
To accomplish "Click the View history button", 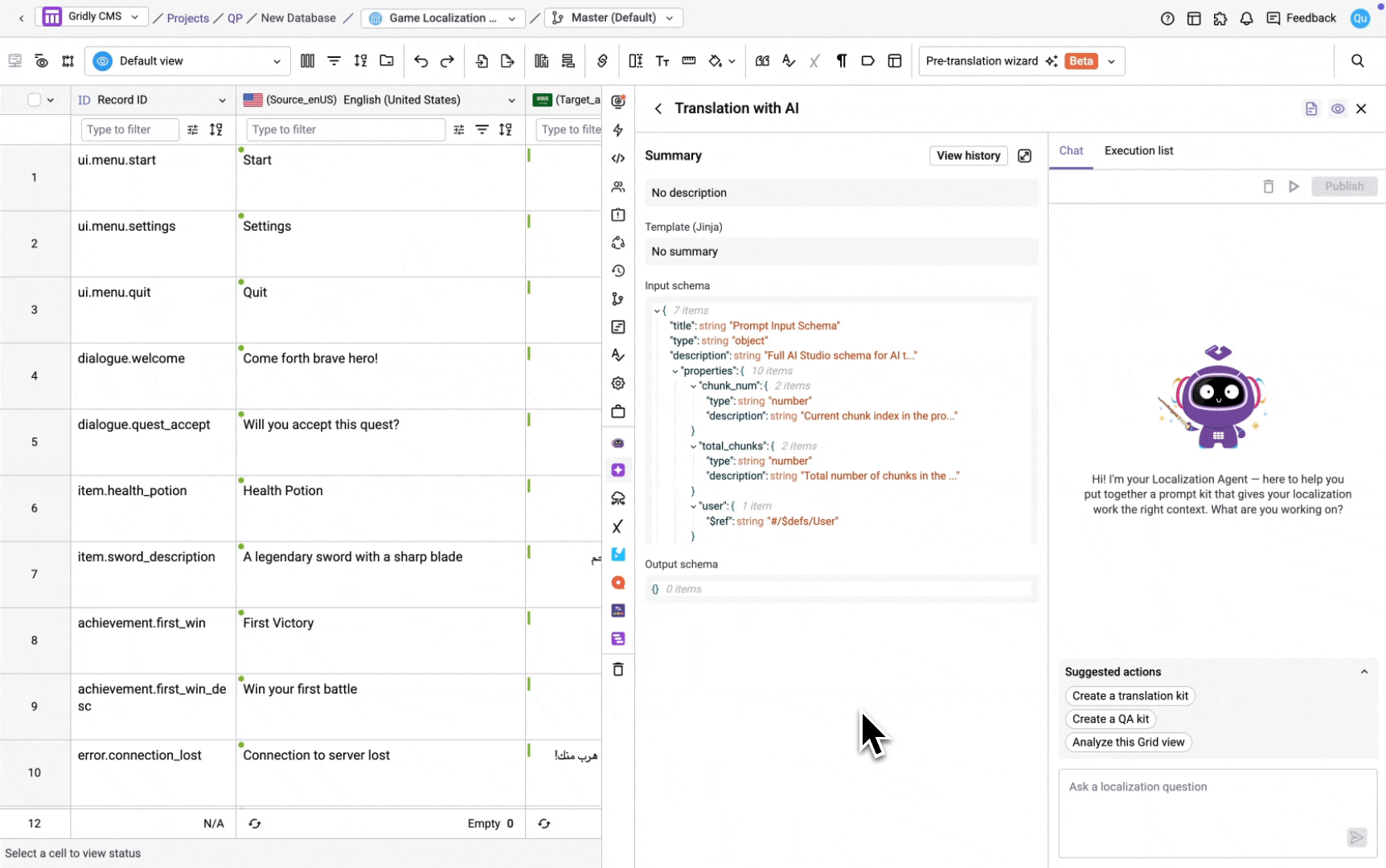I will [968, 156].
